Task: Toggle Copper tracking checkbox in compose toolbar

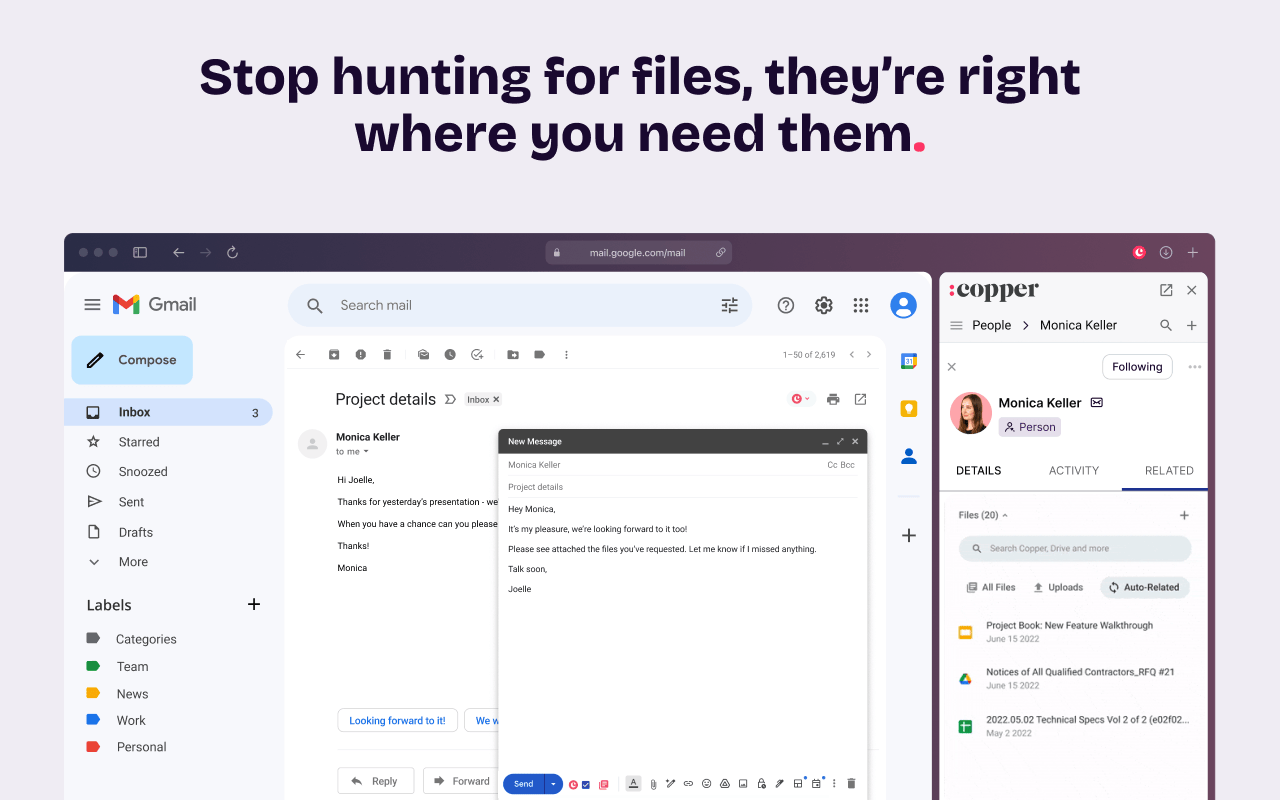Action: click(586, 784)
